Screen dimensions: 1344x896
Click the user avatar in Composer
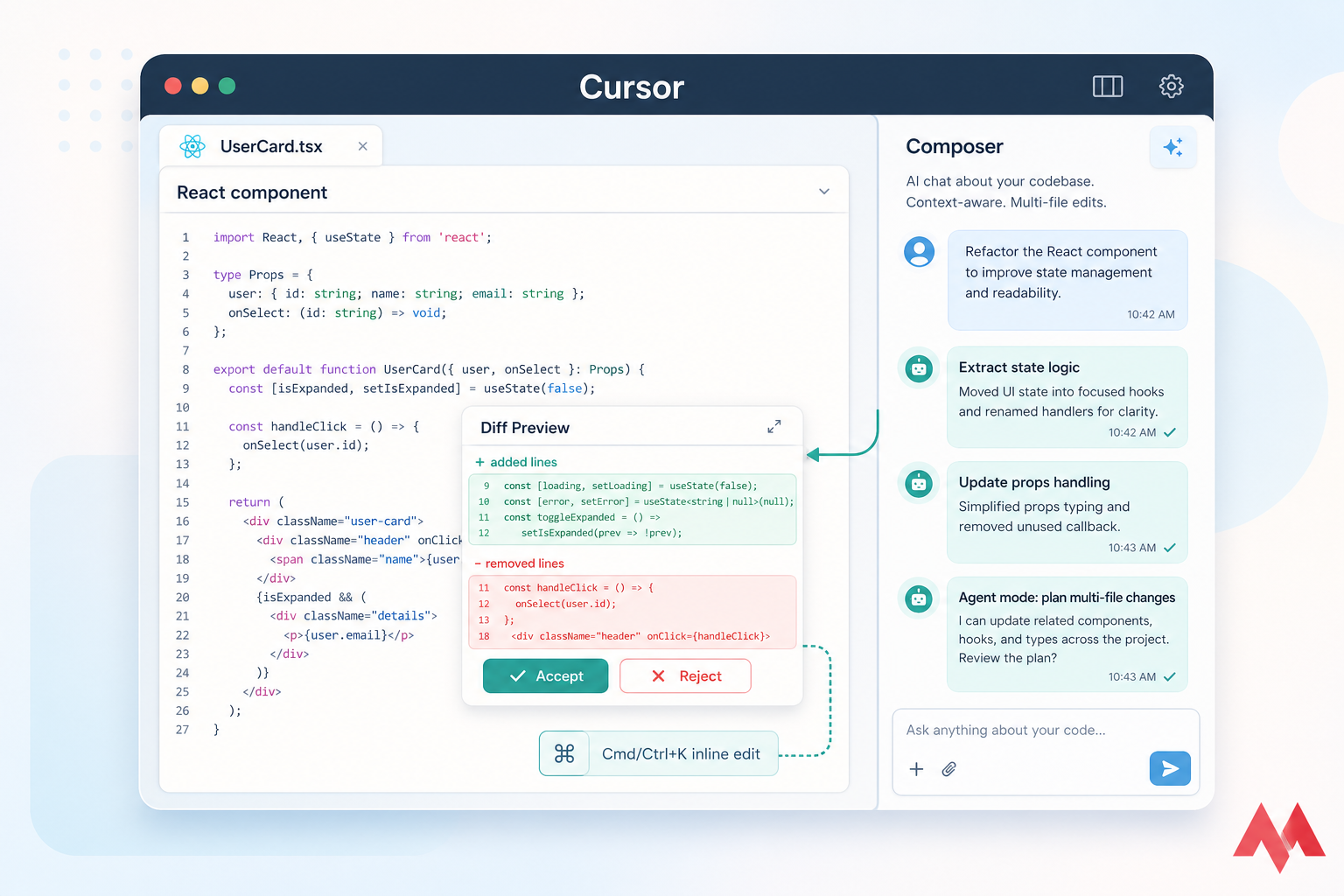pos(919,252)
